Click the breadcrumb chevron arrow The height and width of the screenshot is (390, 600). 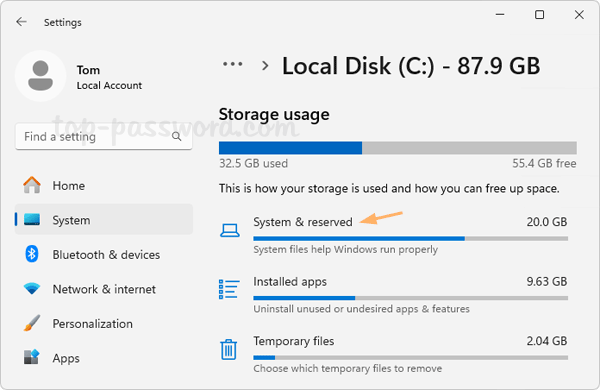point(265,66)
